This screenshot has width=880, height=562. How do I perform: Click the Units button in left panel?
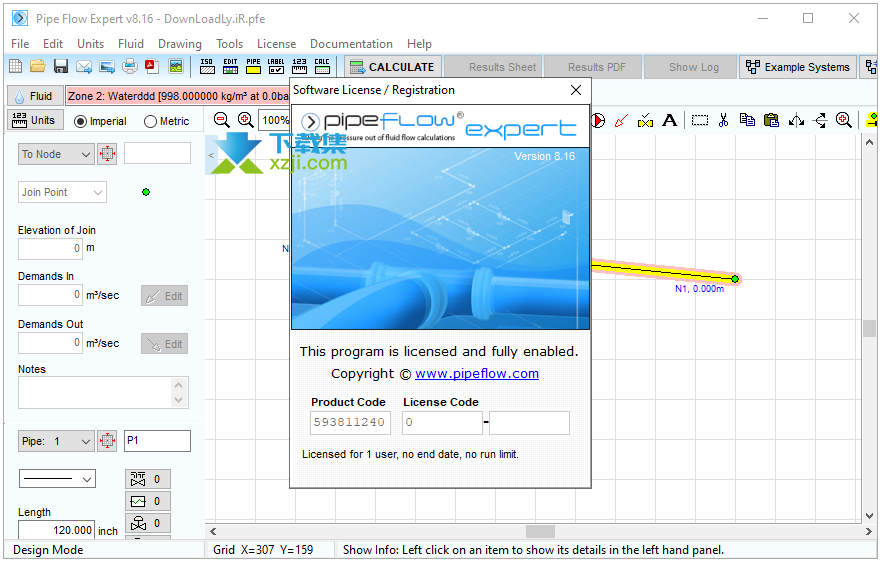35,120
